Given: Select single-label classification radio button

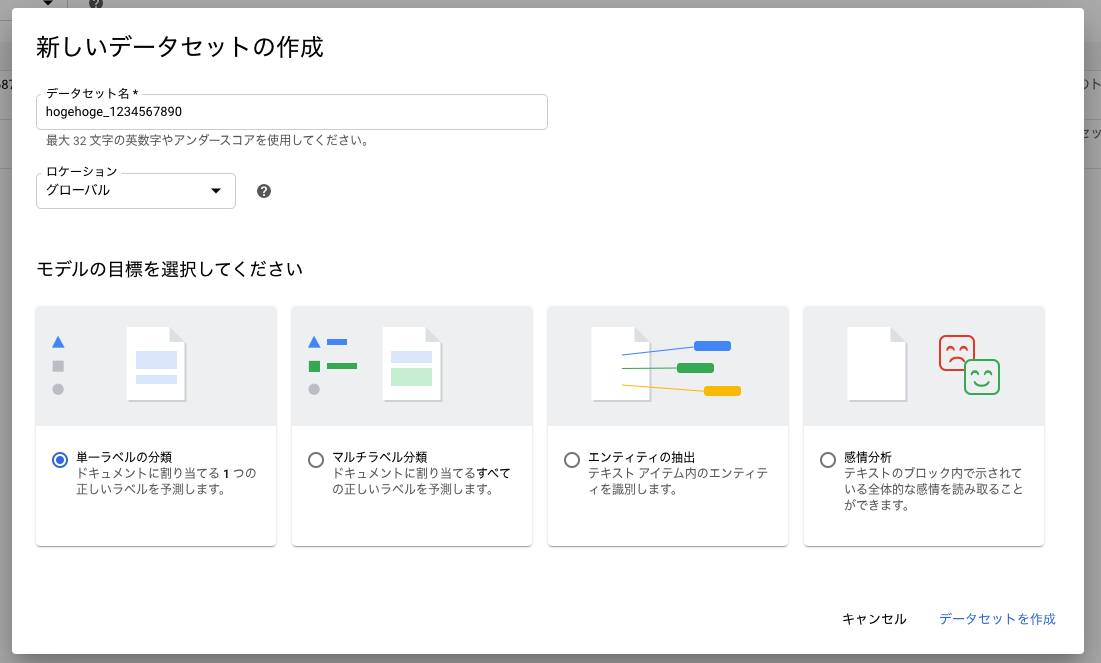Looking at the screenshot, I should coord(60,460).
